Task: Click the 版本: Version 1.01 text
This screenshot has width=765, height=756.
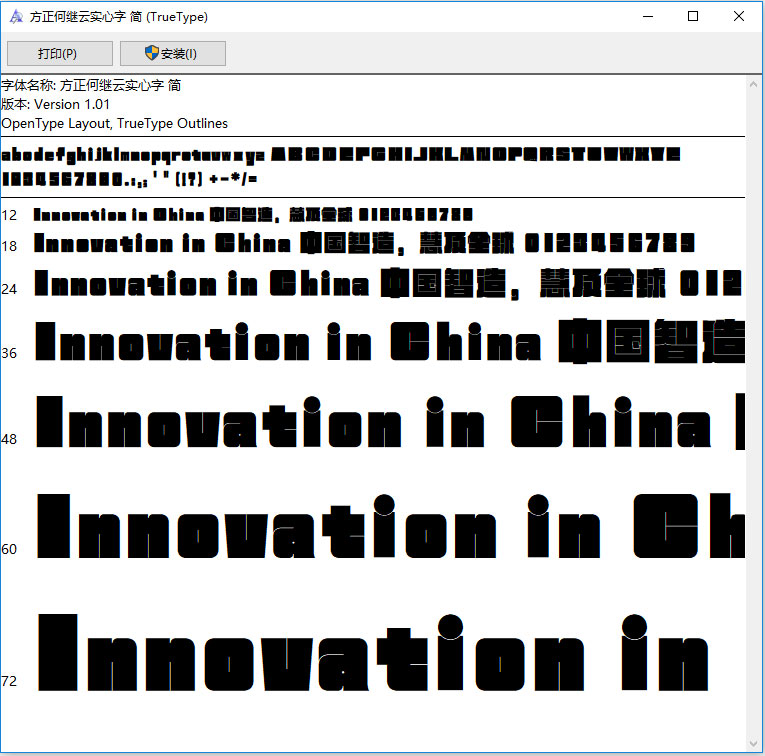Action: [56, 104]
